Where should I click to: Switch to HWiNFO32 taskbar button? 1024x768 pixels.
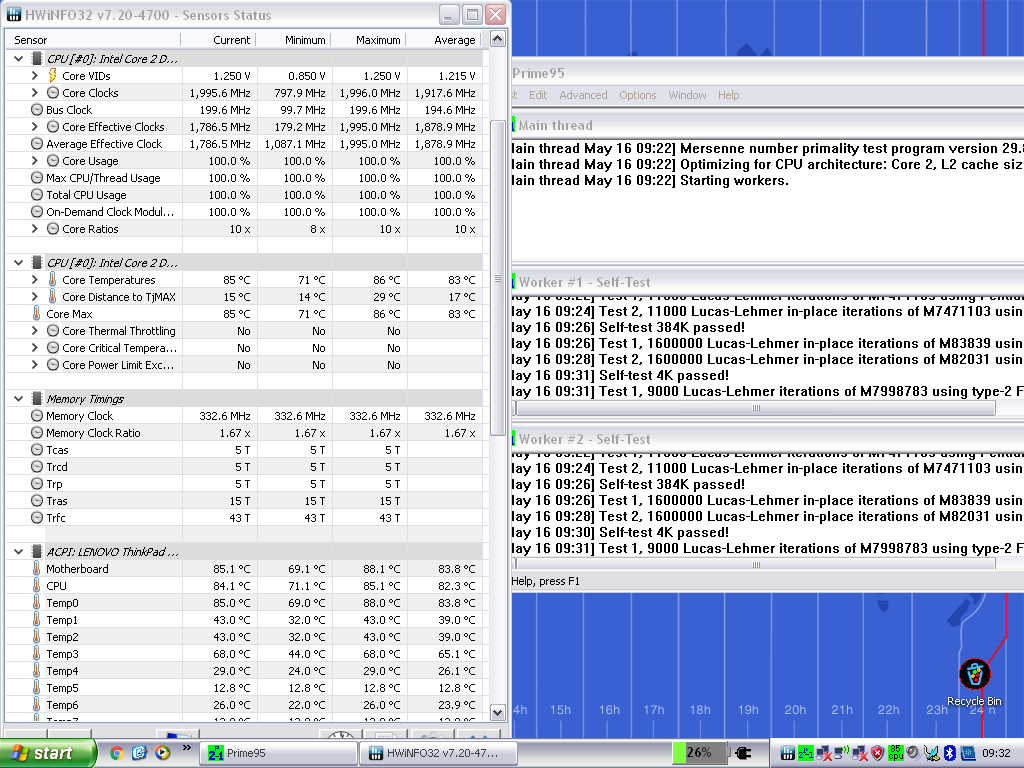pos(438,753)
